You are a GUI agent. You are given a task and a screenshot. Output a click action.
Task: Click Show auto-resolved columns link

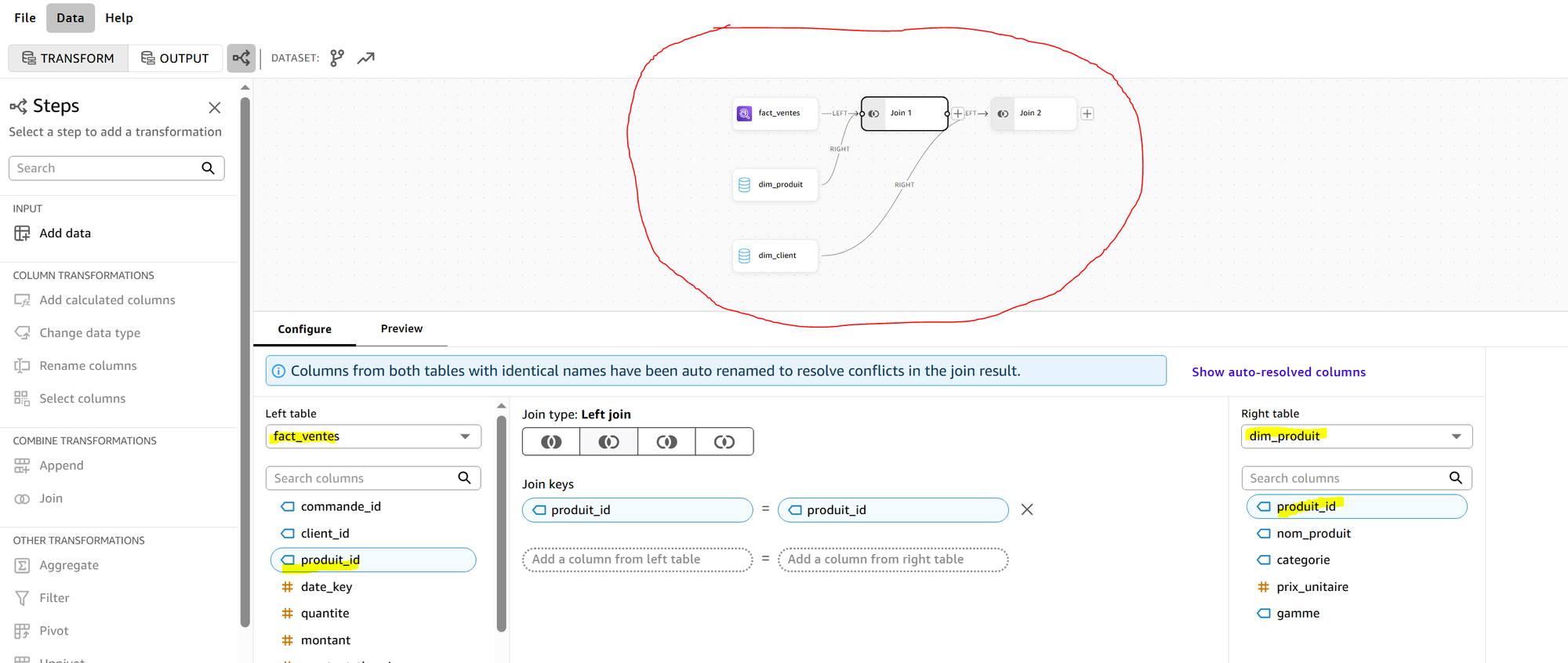coord(1279,372)
